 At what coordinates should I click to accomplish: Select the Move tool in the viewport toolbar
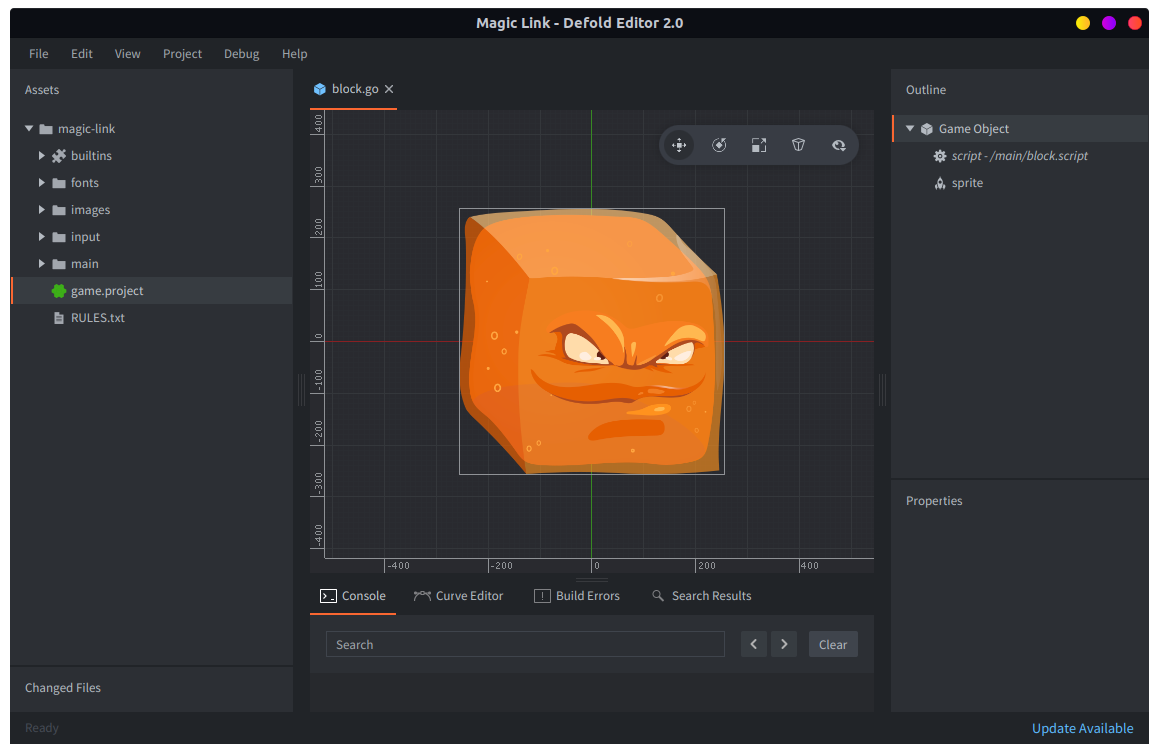coord(679,145)
